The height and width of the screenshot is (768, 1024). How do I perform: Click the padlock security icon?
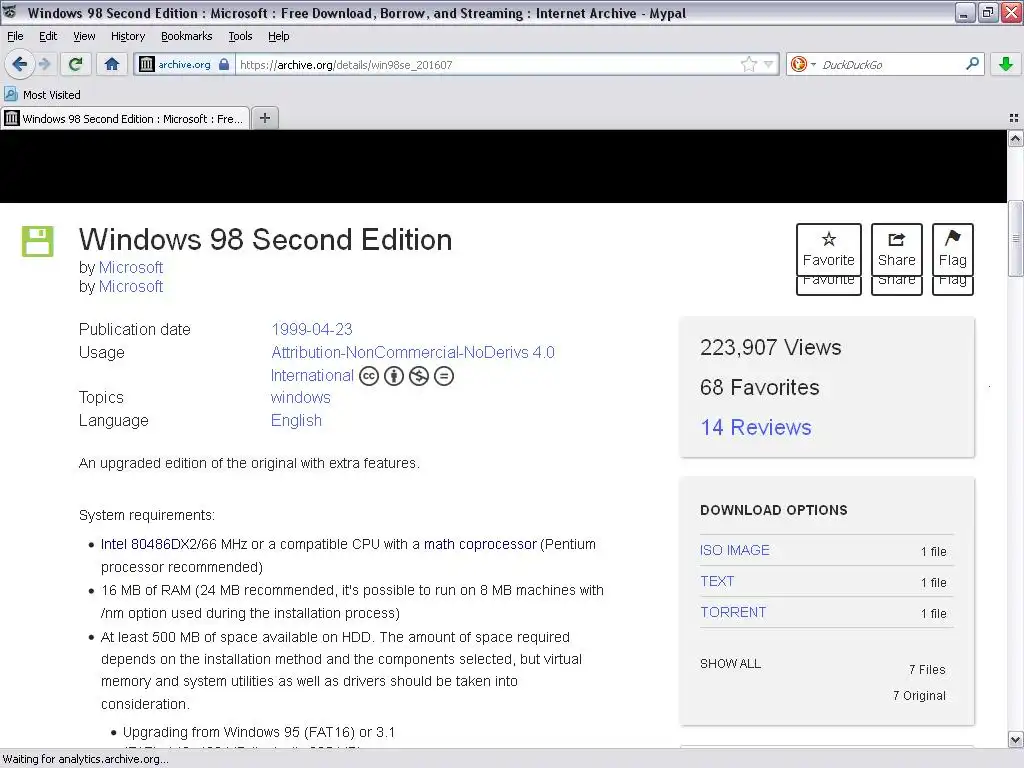(x=224, y=64)
